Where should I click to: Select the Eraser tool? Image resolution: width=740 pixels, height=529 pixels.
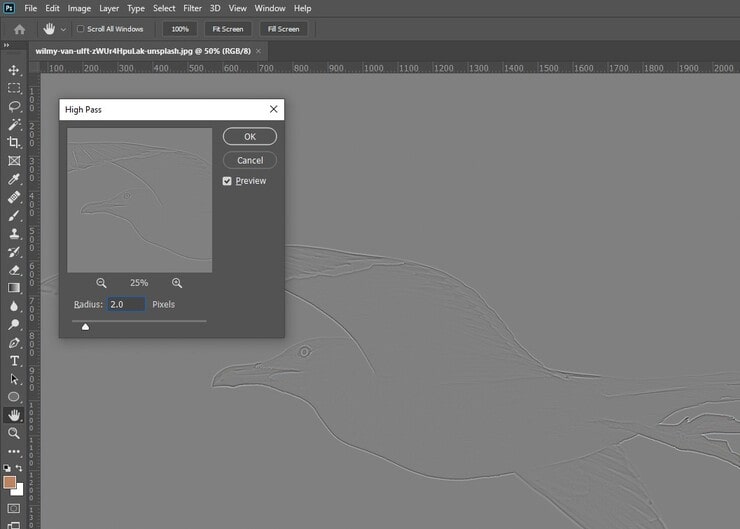pos(14,270)
